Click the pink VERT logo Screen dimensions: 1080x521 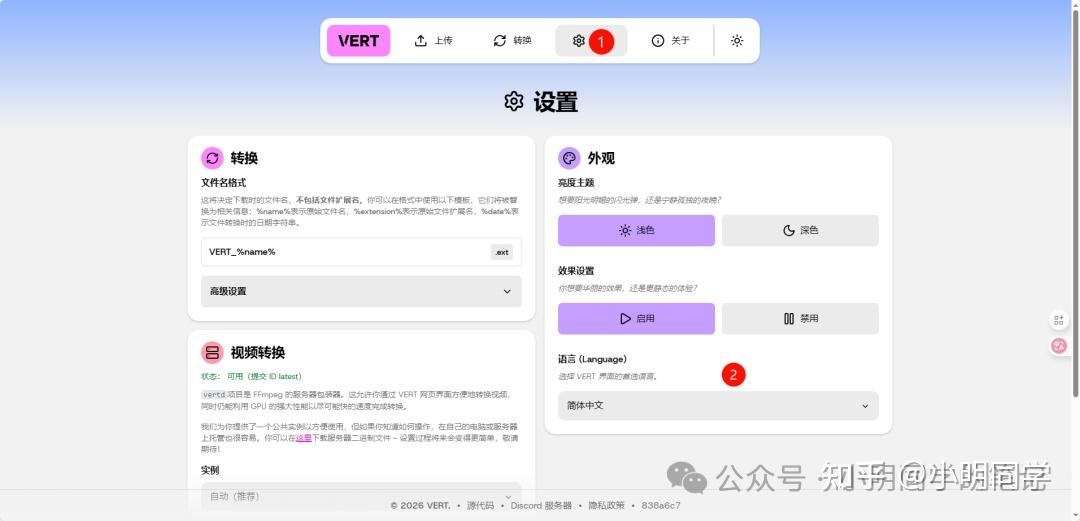coord(358,41)
